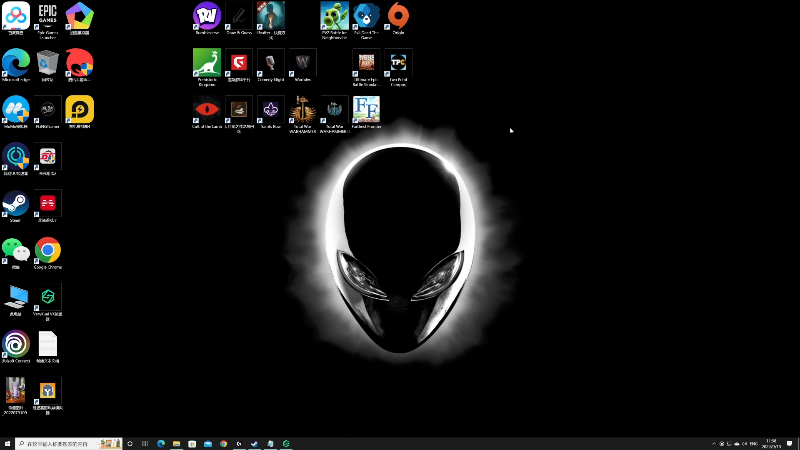Open Microsoft Edge desktop shortcut

tap(16, 64)
